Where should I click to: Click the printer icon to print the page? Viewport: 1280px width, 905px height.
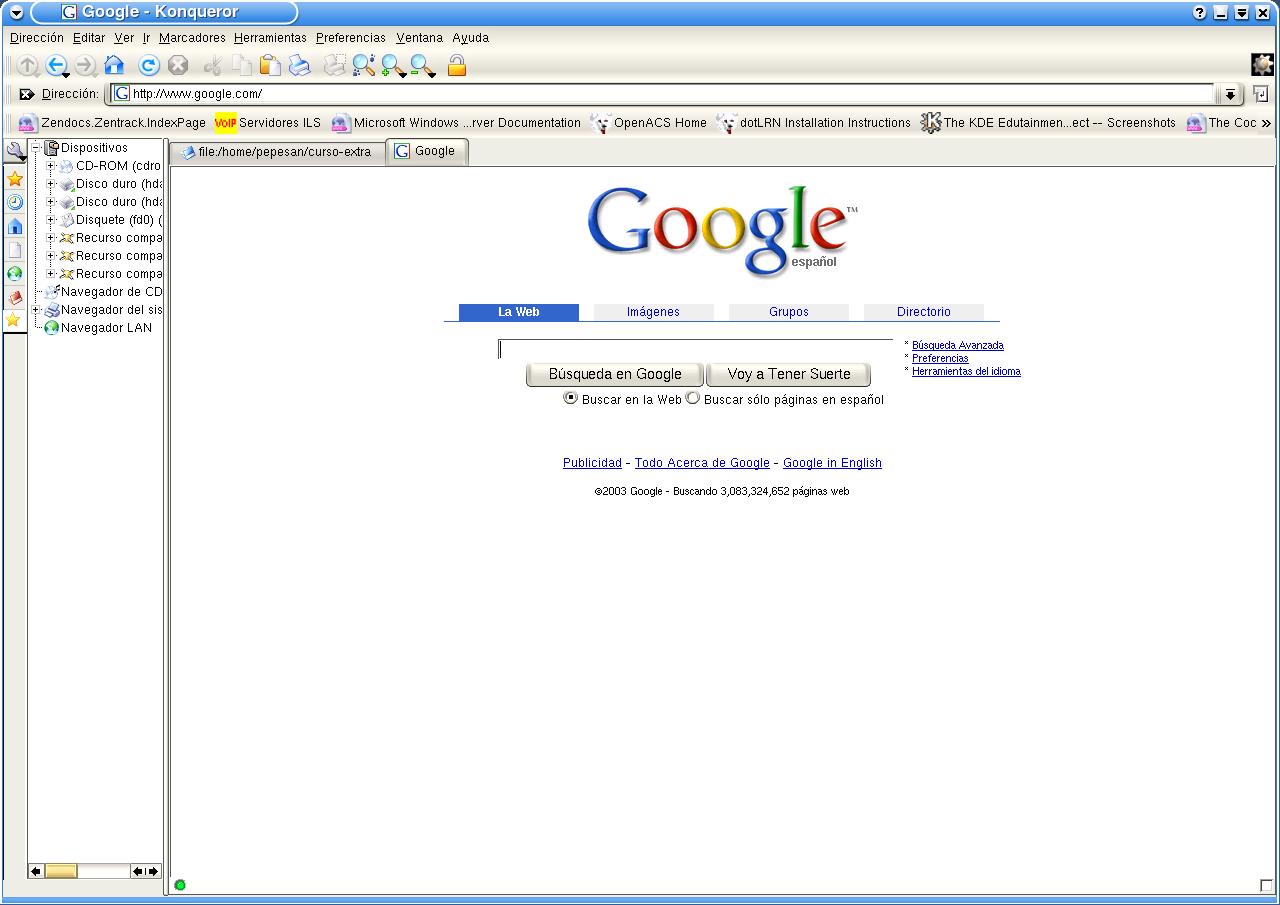(300, 66)
